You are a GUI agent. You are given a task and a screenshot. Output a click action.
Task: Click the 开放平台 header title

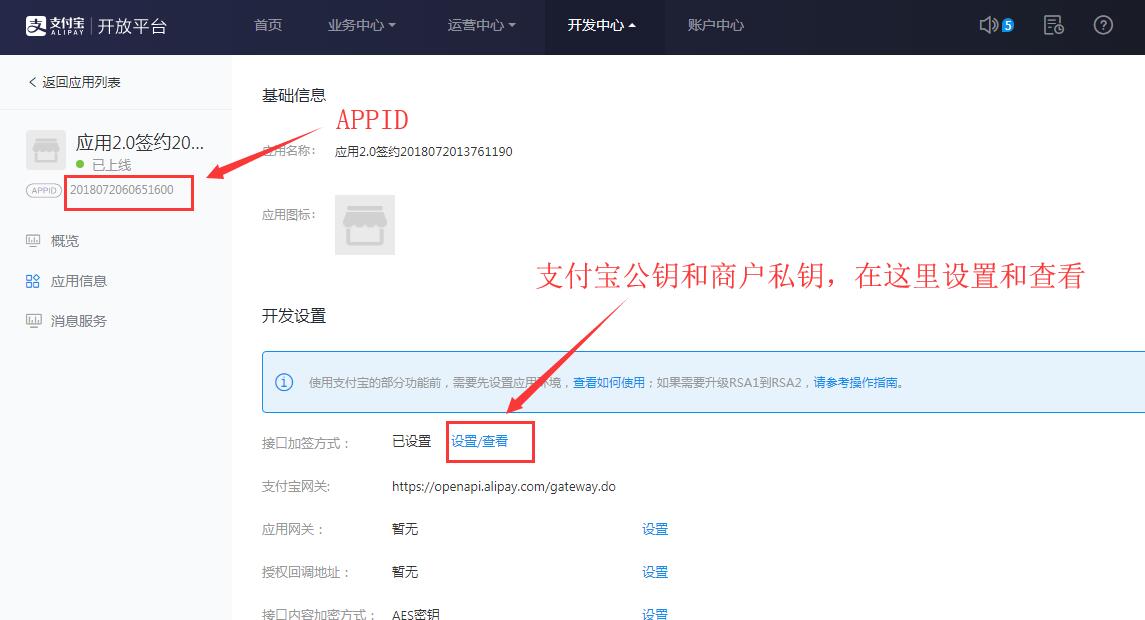coord(132,26)
